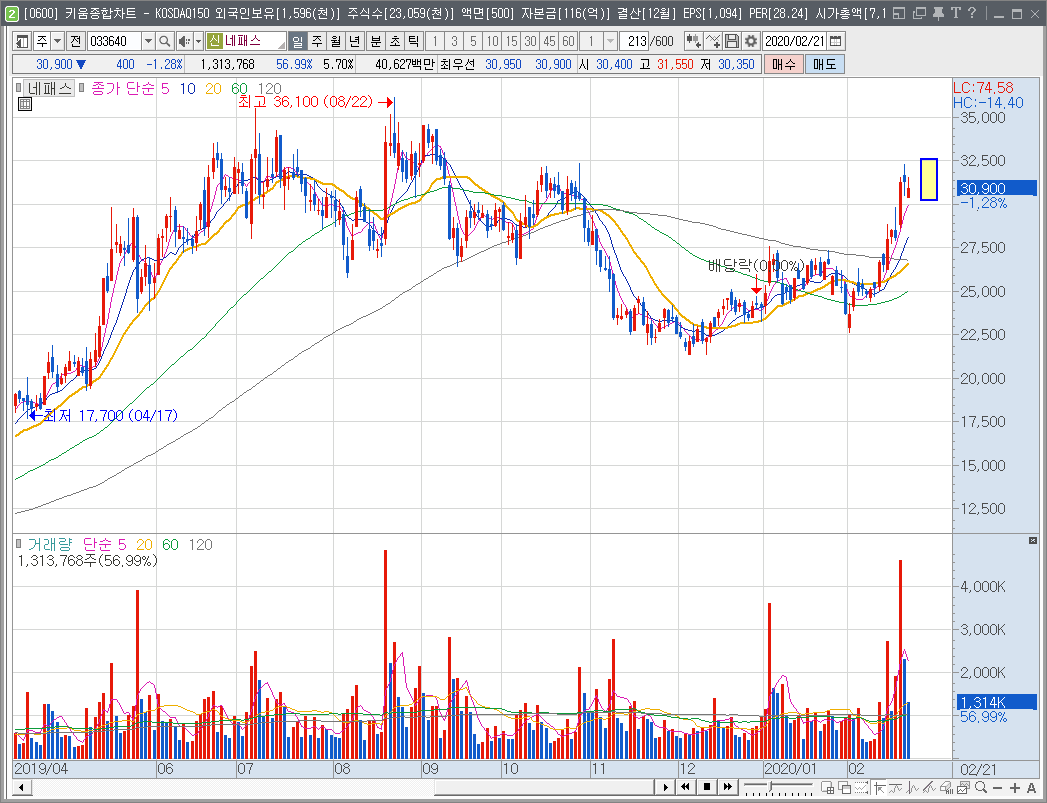
Task: Expand the interval 1 dropdown arrow
Action: (x=610, y=41)
